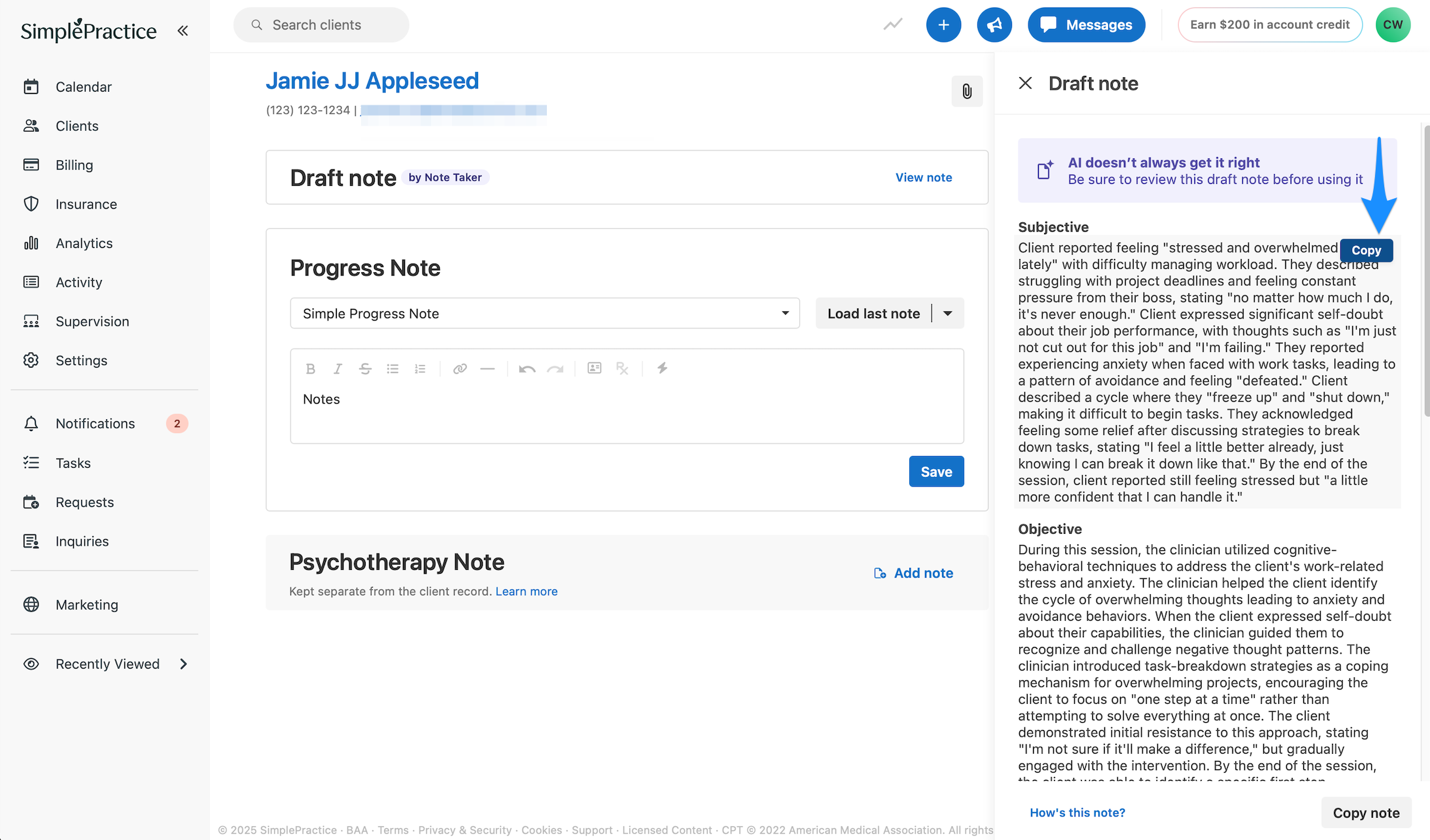Insert a bulleted list into the note
The width and height of the screenshot is (1430, 840).
(392, 368)
